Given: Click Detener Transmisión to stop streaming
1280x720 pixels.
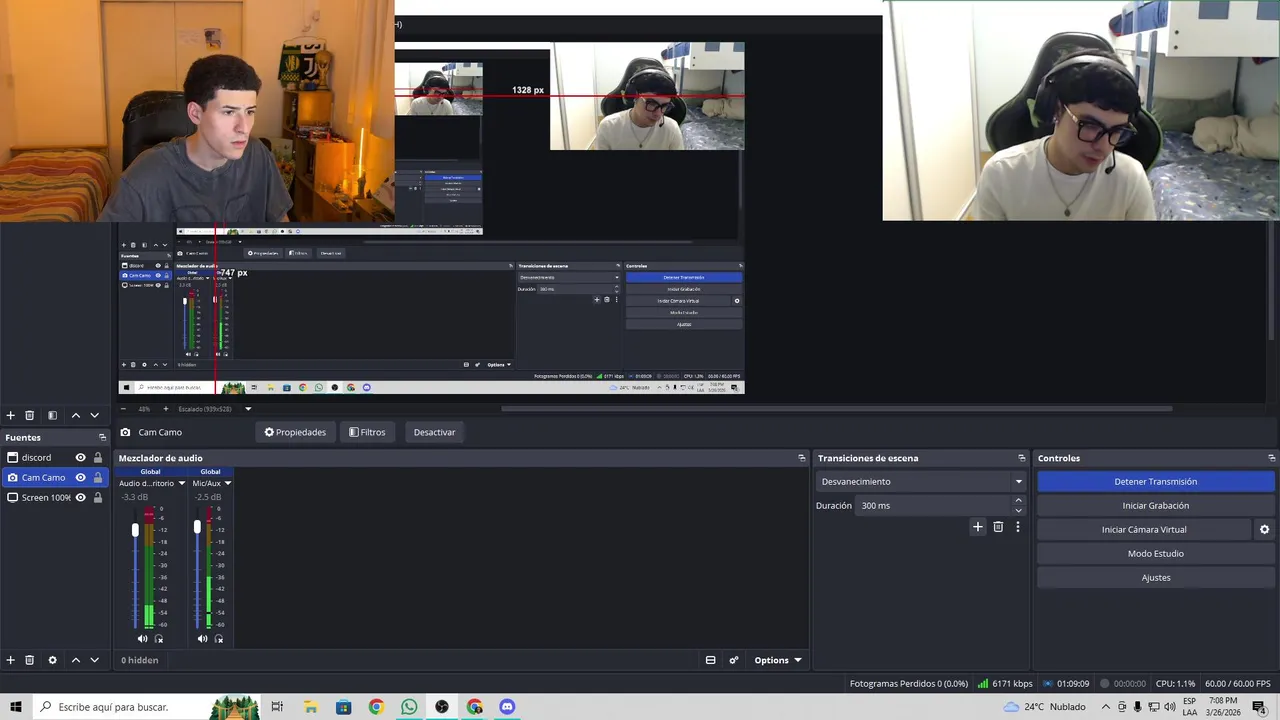Looking at the screenshot, I should coord(1155,482).
